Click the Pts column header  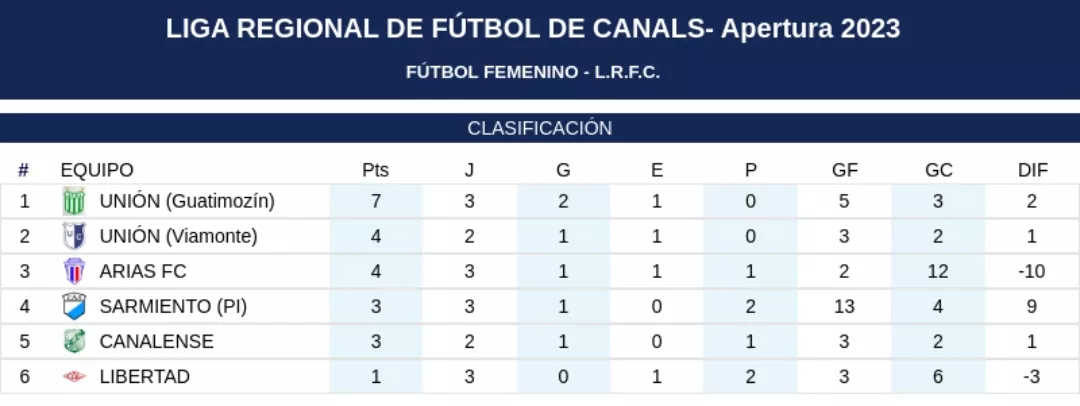[375, 170]
